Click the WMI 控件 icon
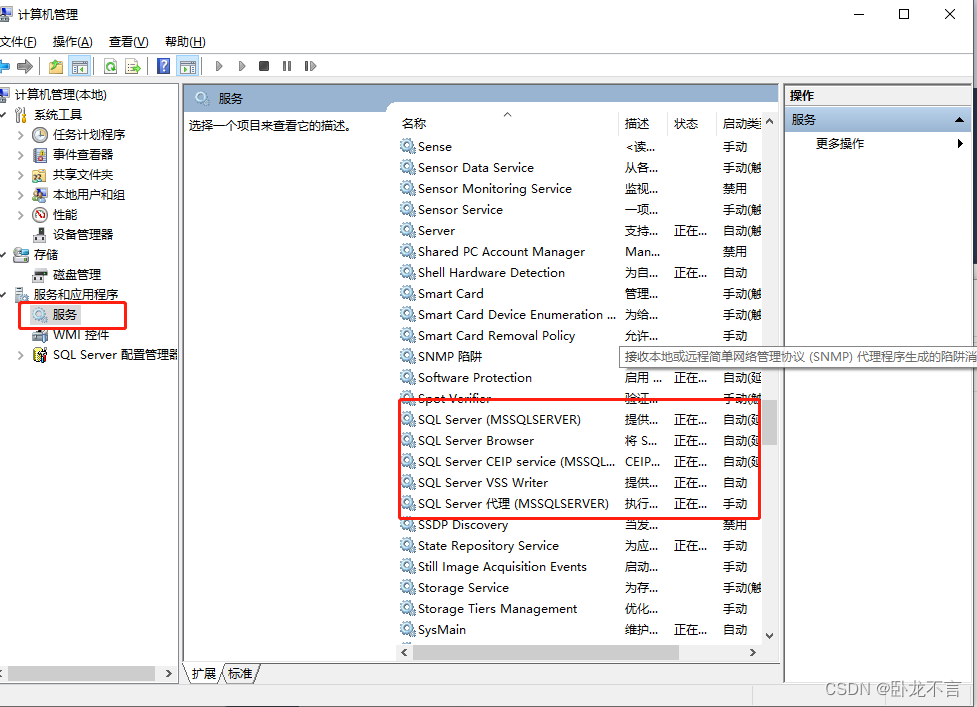 (x=40, y=335)
